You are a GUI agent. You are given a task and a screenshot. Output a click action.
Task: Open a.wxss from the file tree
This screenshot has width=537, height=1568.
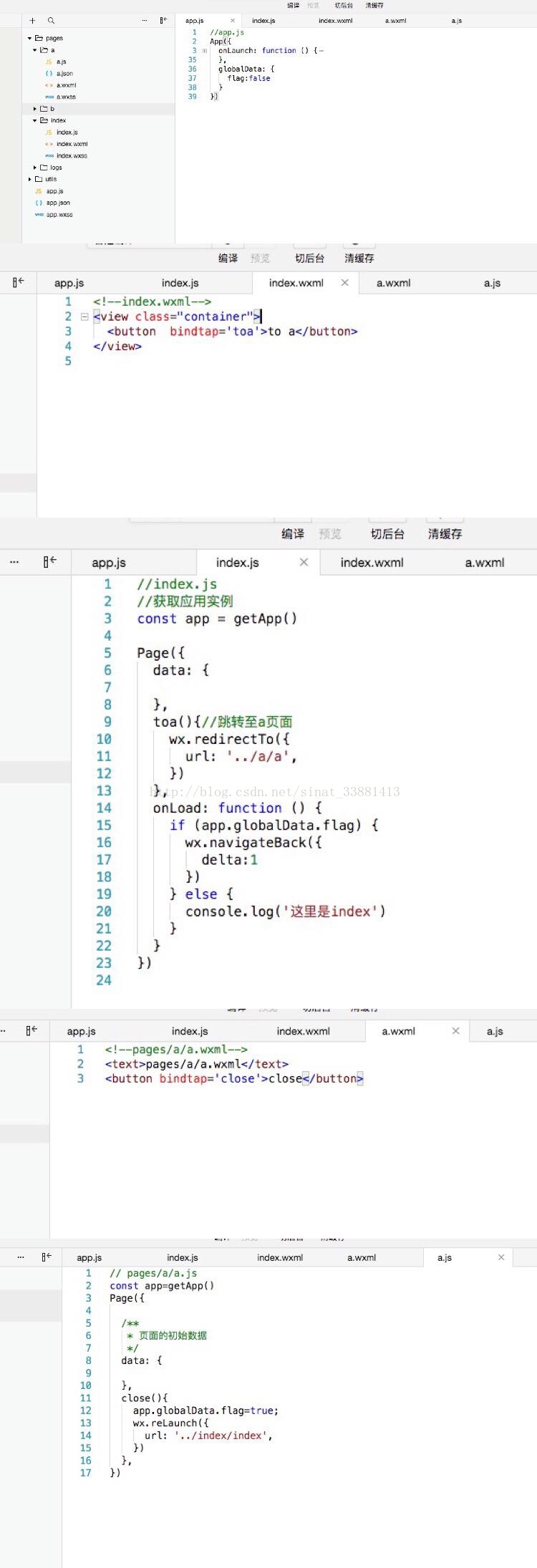[x=66, y=97]
